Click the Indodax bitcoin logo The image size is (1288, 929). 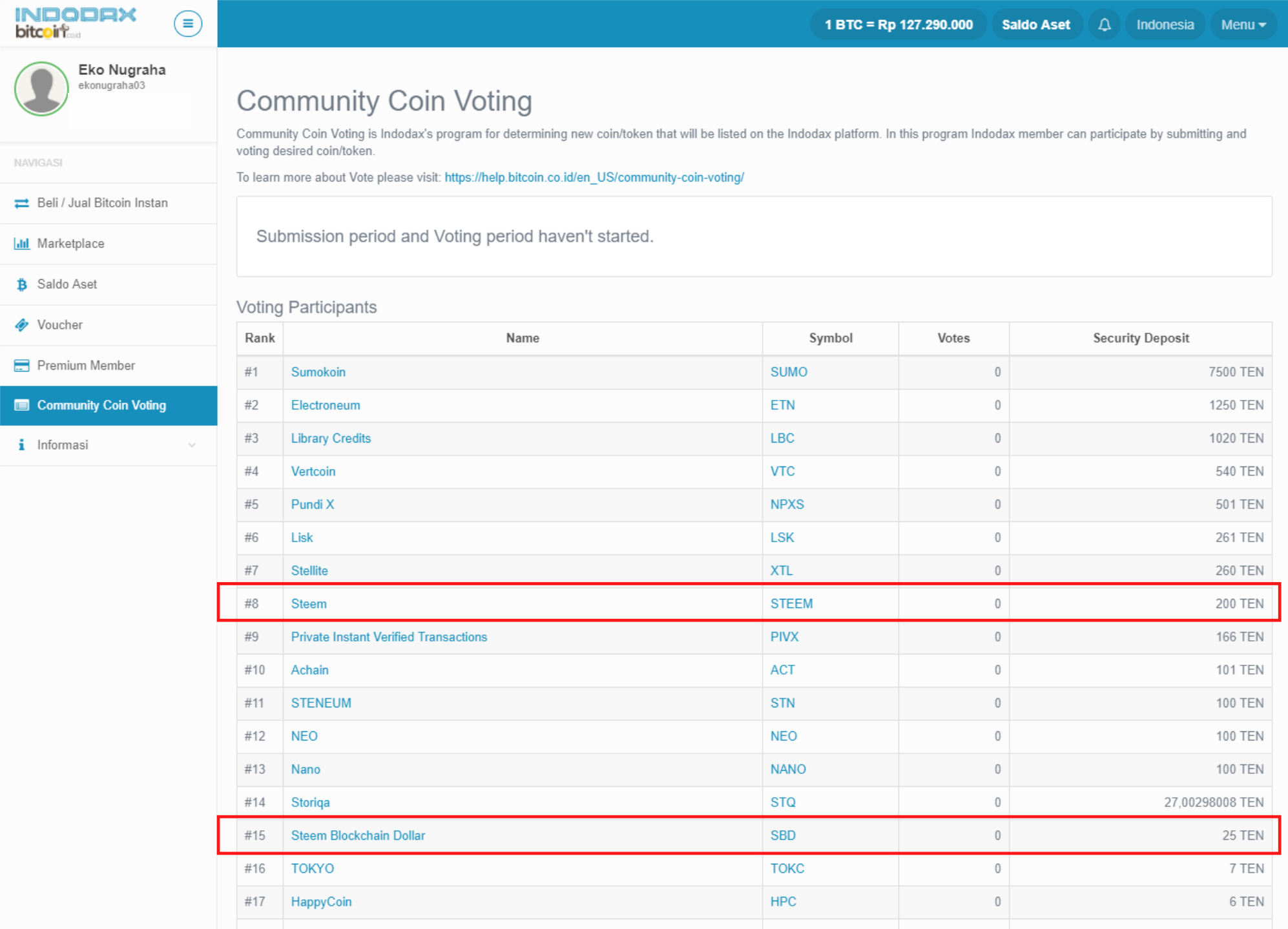75,23
